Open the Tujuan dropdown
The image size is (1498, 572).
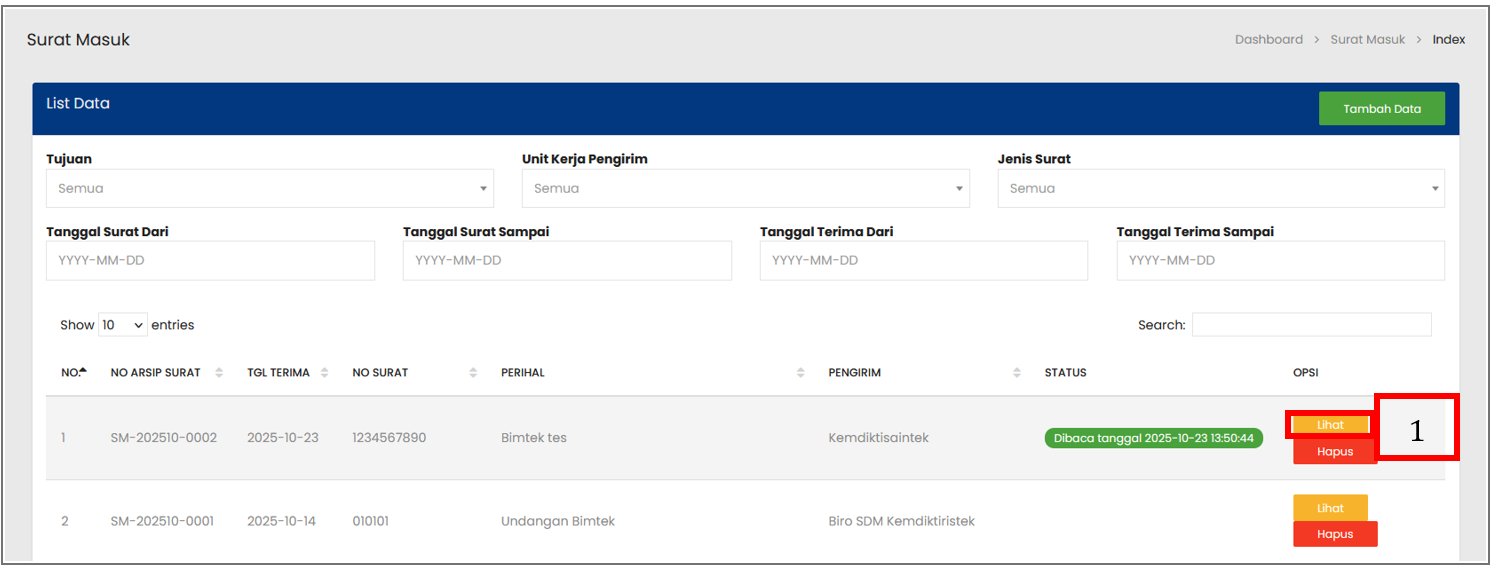click(270, 188)
